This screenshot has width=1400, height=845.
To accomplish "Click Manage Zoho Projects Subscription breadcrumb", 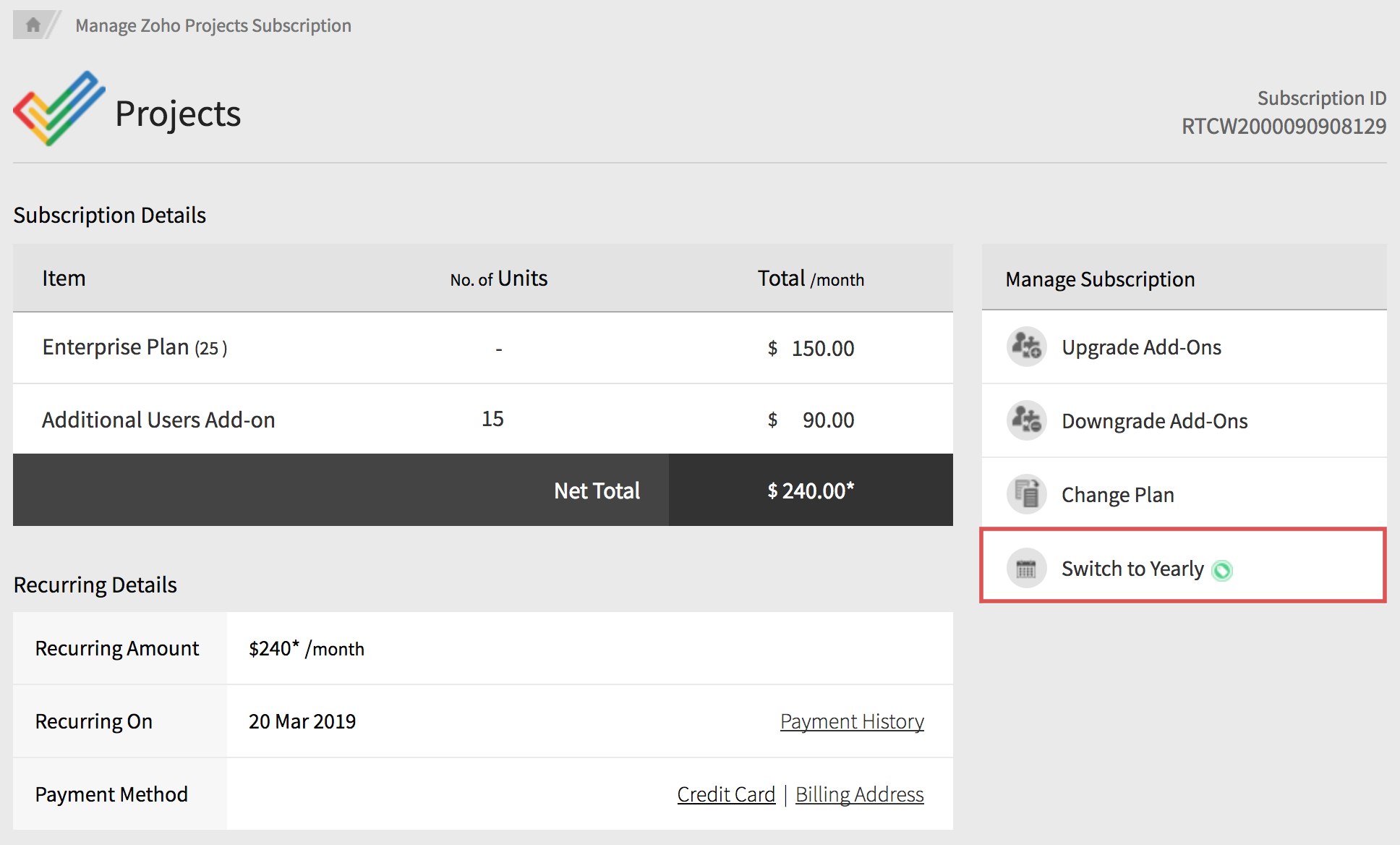I will [x=213, y=26].
